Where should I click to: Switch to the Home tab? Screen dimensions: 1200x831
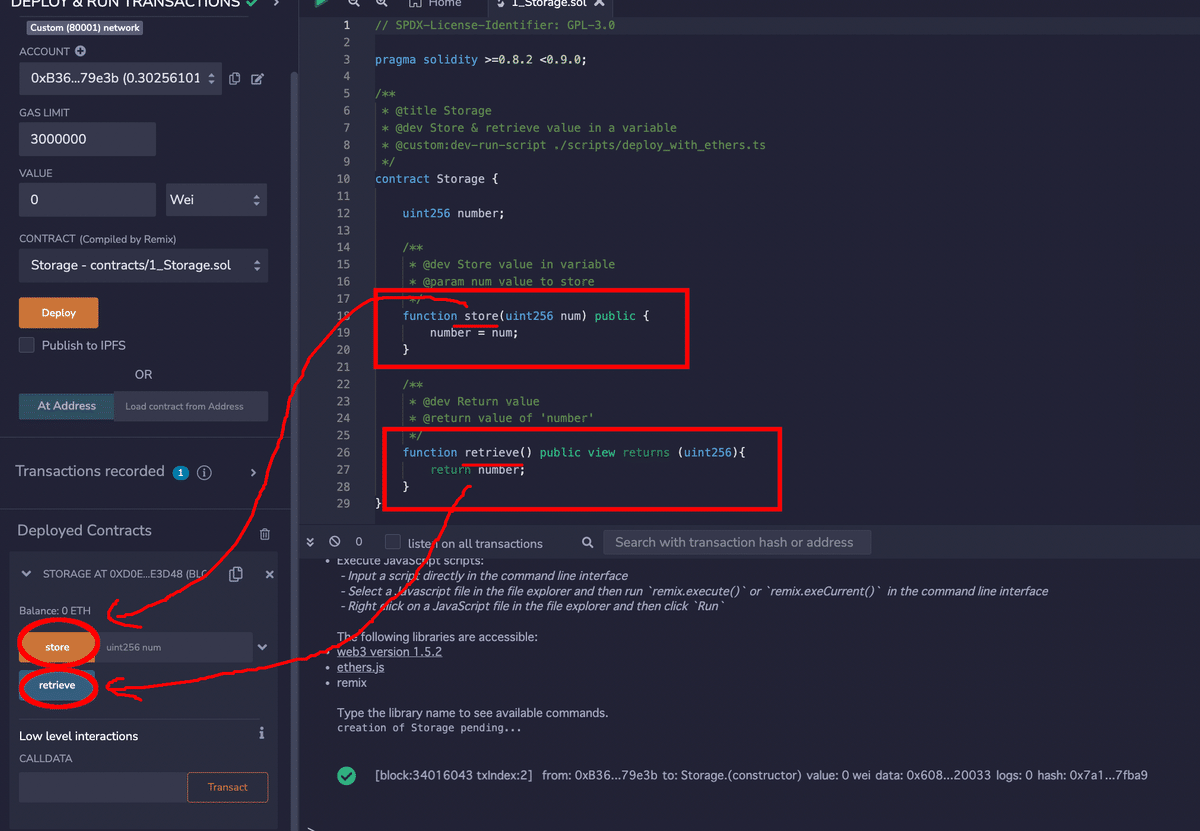click(x=435, y=4)
